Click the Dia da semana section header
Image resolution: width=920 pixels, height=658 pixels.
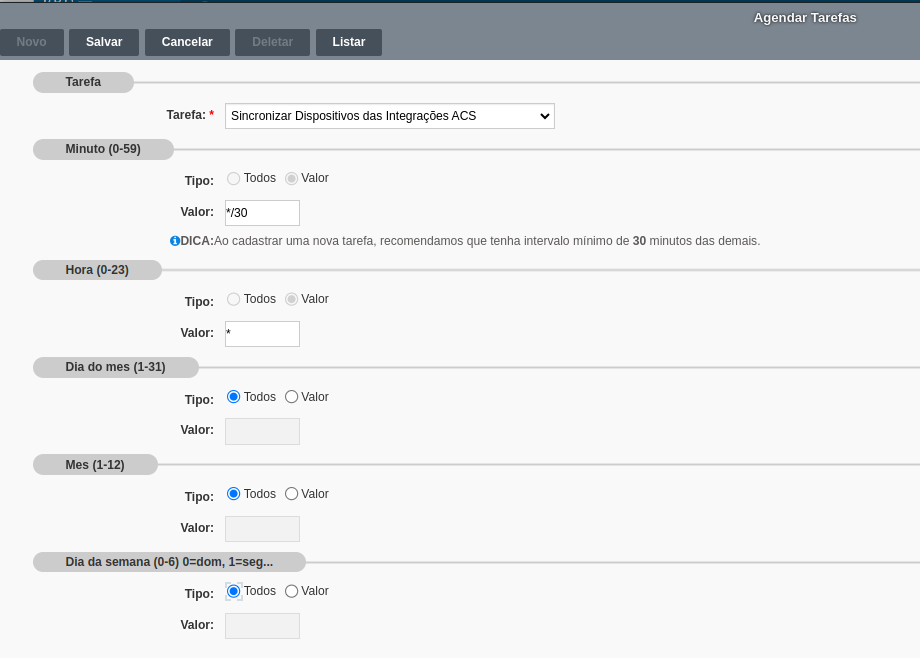click(168, 562)
